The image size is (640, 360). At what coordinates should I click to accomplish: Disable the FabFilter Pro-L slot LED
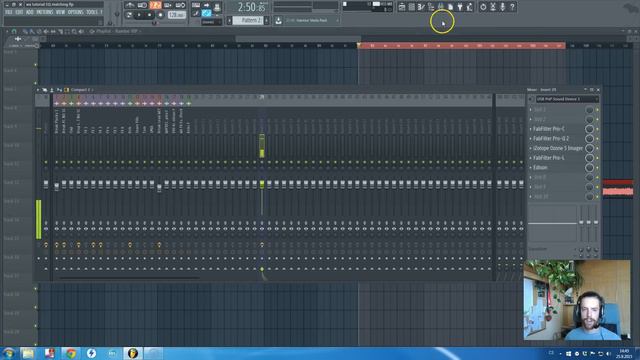[x=597, y=158]
